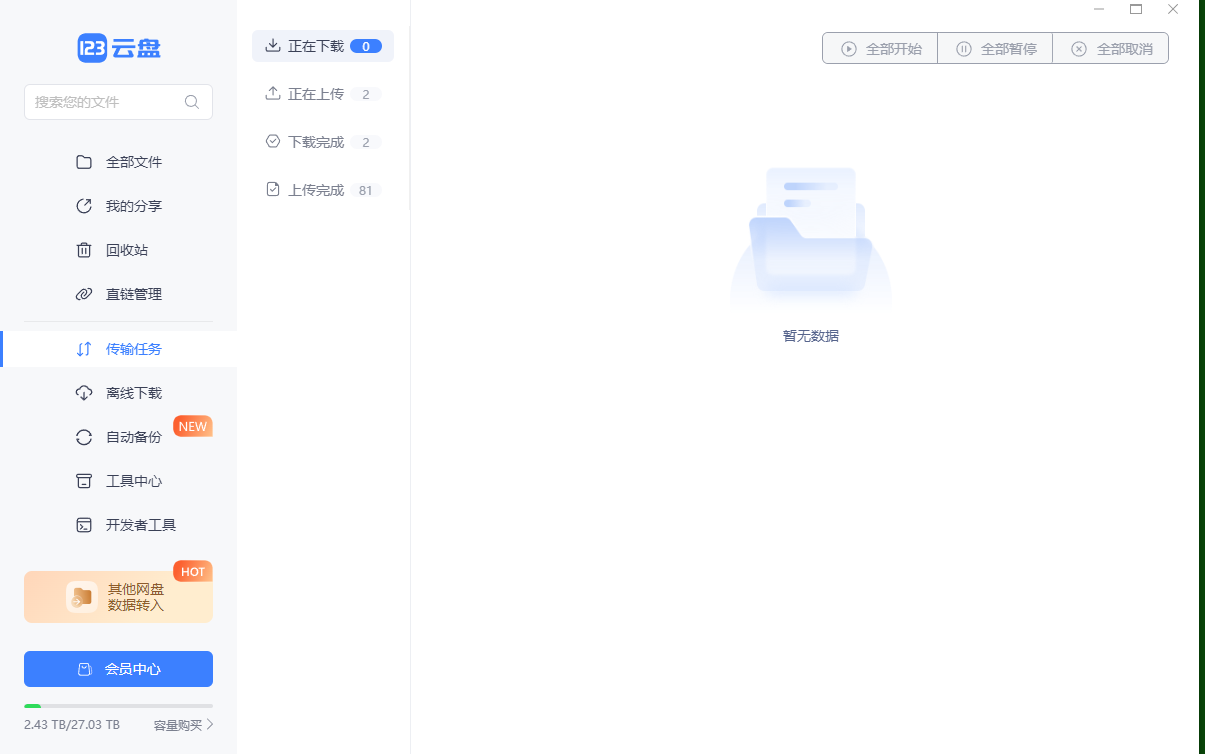Image resolution: width=1205 pixels, height=754 pixels.
Task: Open 自动备份 label
Action: (134, 437)
